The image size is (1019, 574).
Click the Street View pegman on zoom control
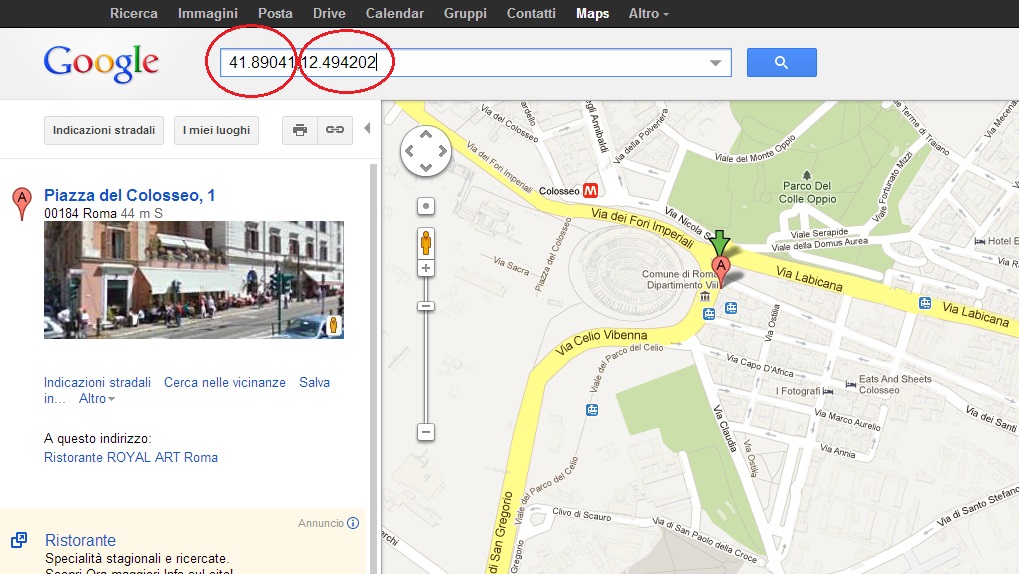coord(426,243)
